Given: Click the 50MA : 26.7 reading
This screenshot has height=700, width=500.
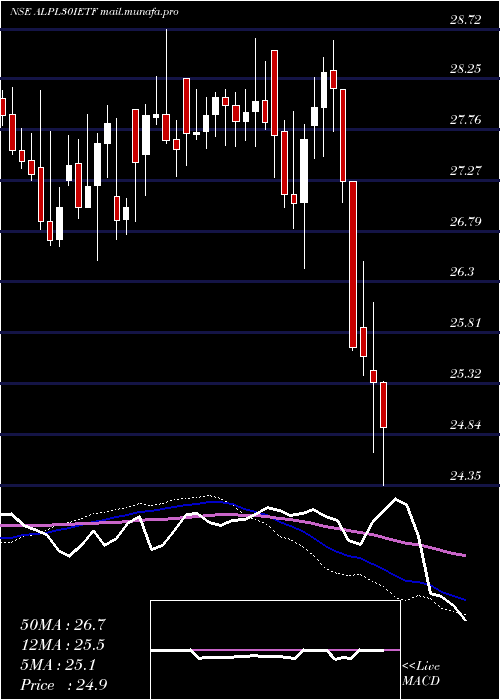Looking at the screenshot, I should pos(62,625).
